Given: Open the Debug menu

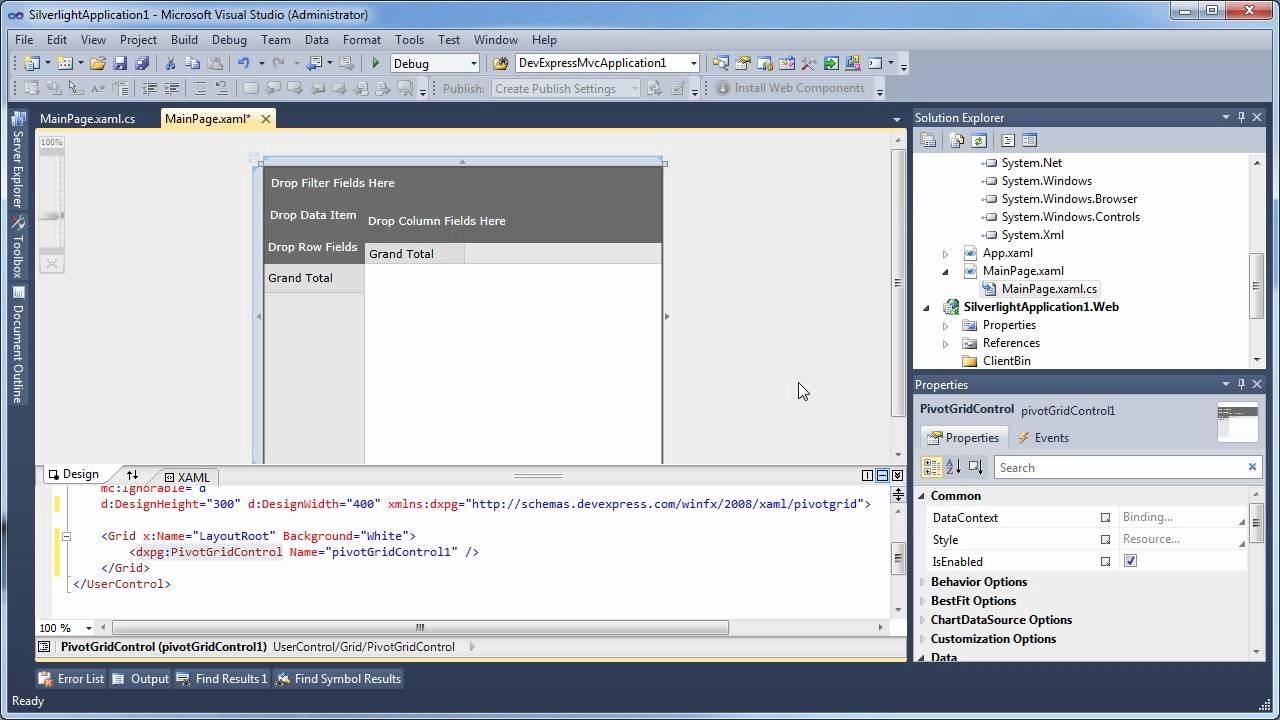Looking at the screenshot, I should coord(229,40).
